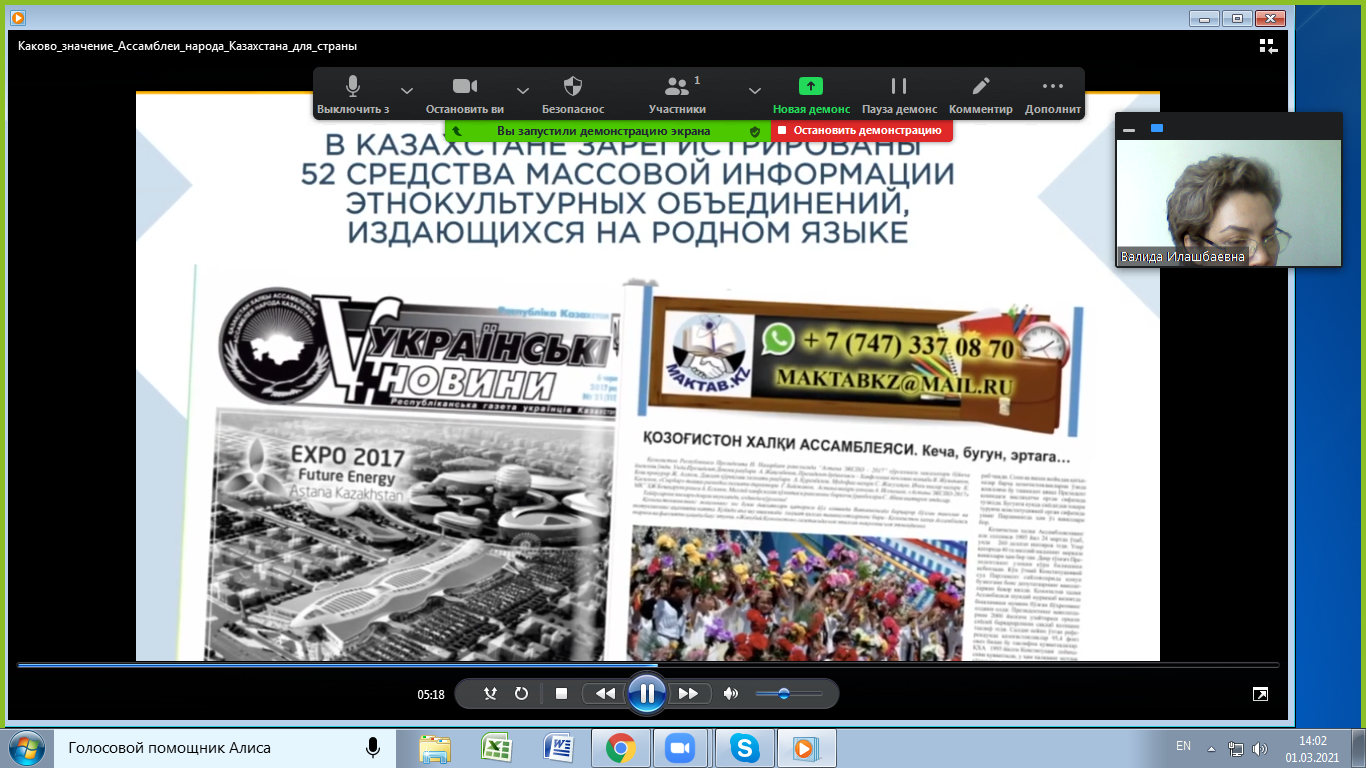Click the EN language indicator
Viewport: 1366px width, 768px height.
pos(1183,746)
